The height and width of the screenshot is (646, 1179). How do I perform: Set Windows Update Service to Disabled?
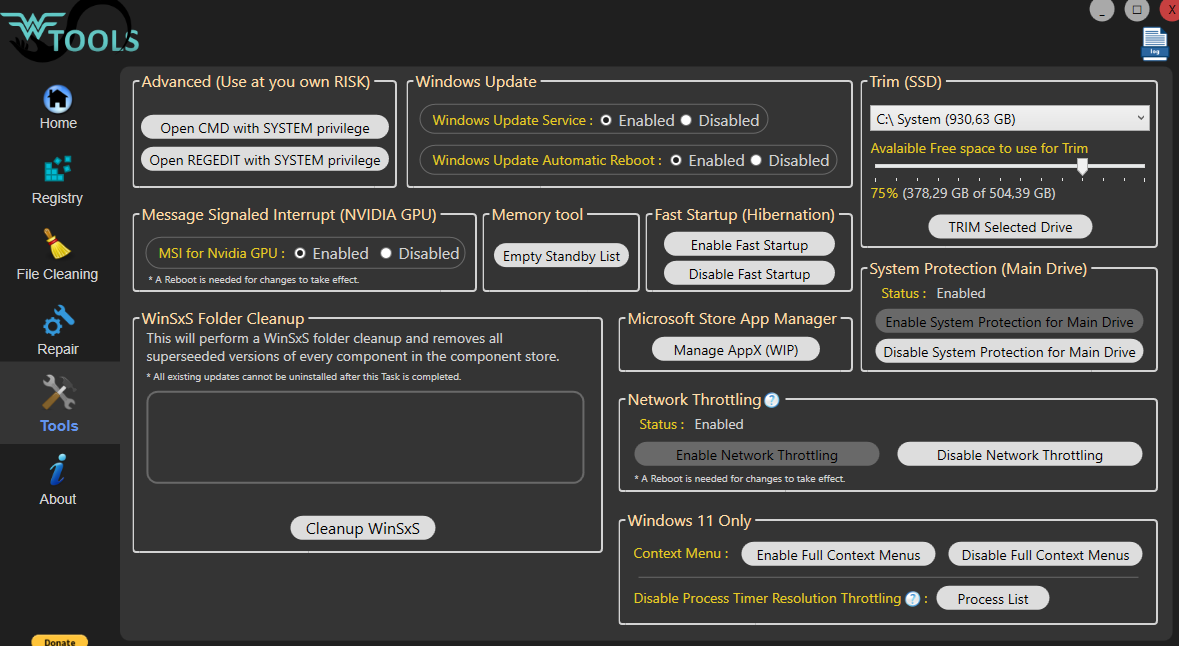point(686,120)
